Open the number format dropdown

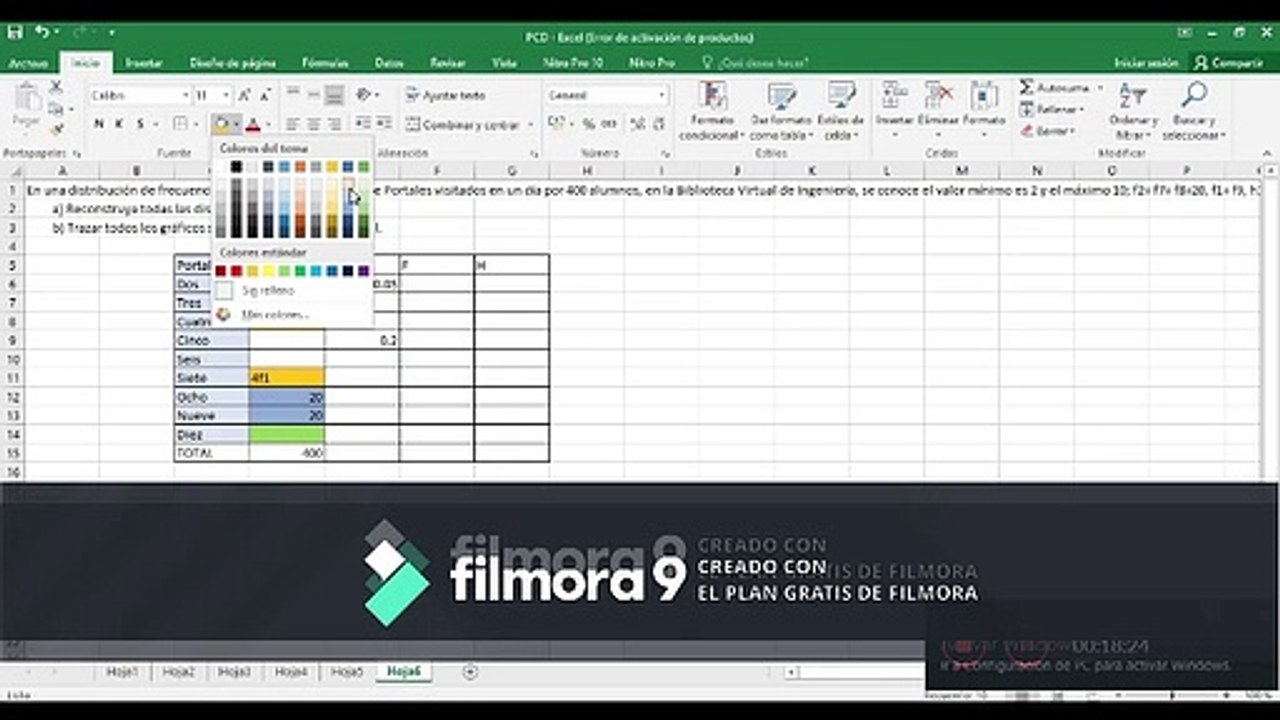(x=661, y=95)
